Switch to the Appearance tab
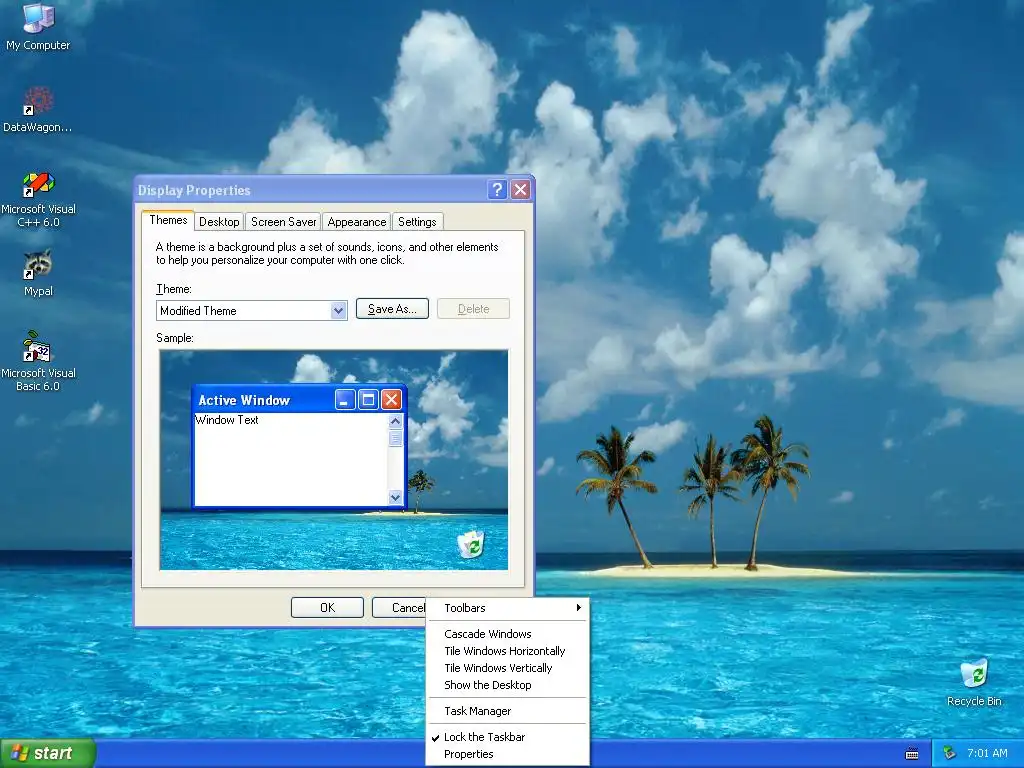Image resolution: width=1024 pixels, height=768 pixels. tap(357, 222)
